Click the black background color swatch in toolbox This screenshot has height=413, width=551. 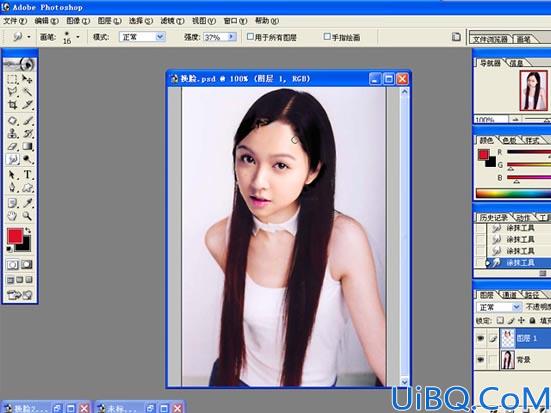(26, 246)
